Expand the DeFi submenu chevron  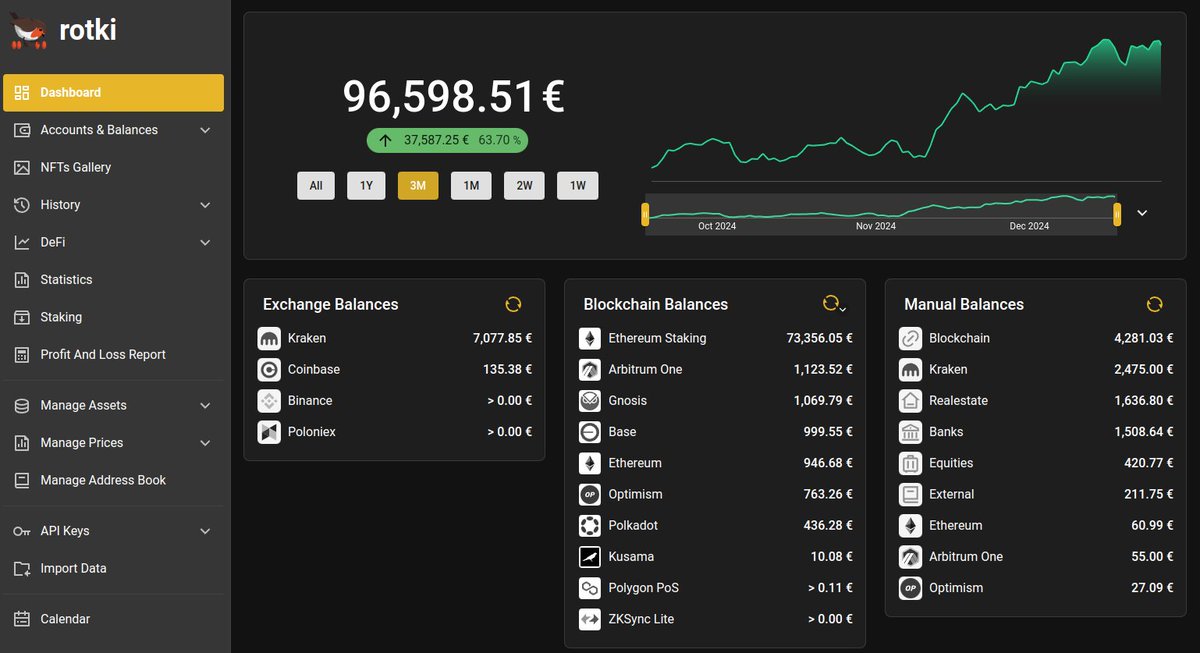(x=205, y=242)
